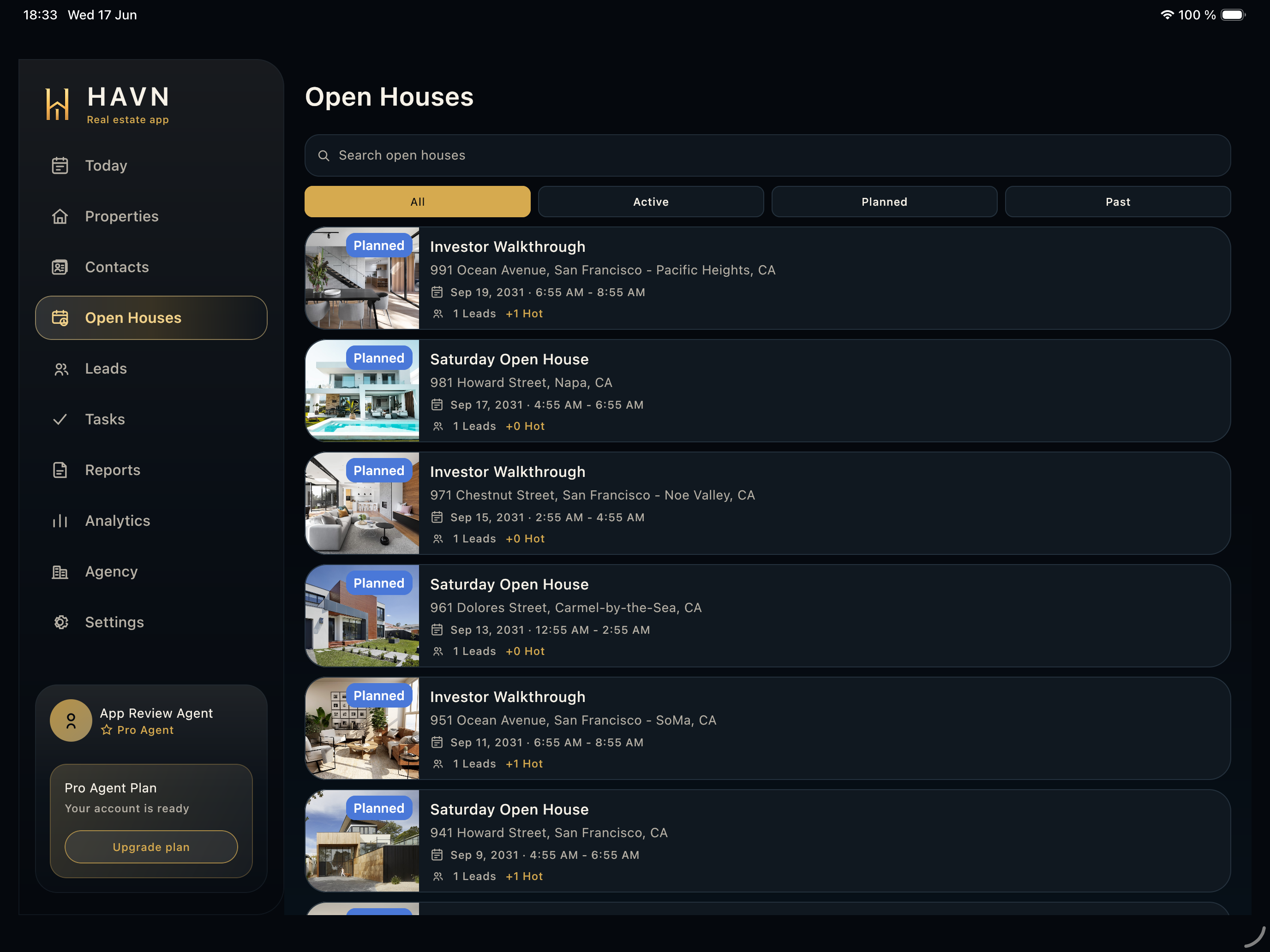Click the Planned badge on 991 Ocean Avenue

pyautogui.click(x=379, y=245)
